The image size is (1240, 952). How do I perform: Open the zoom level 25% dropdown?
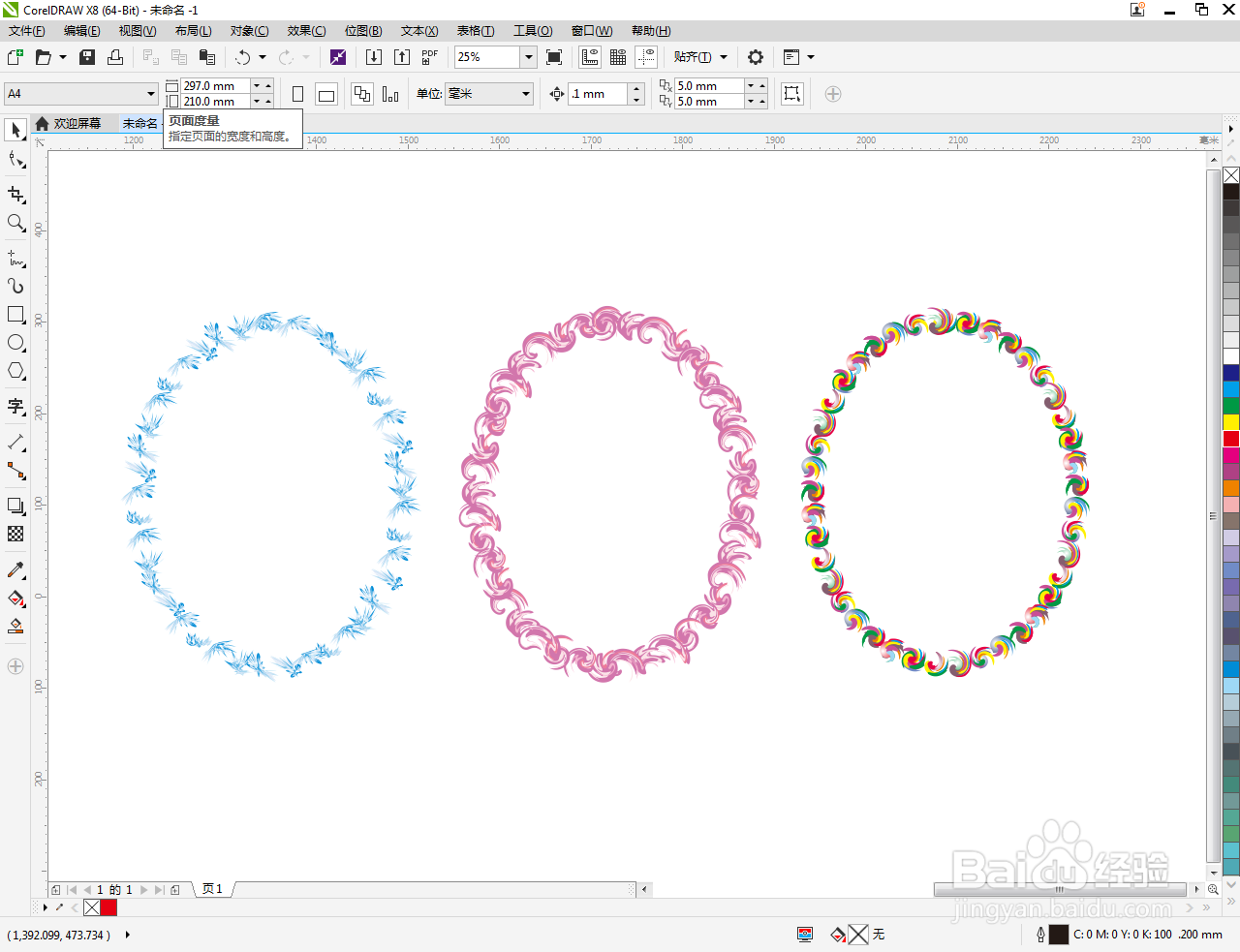pyautogui.click(x=529, y=57)
